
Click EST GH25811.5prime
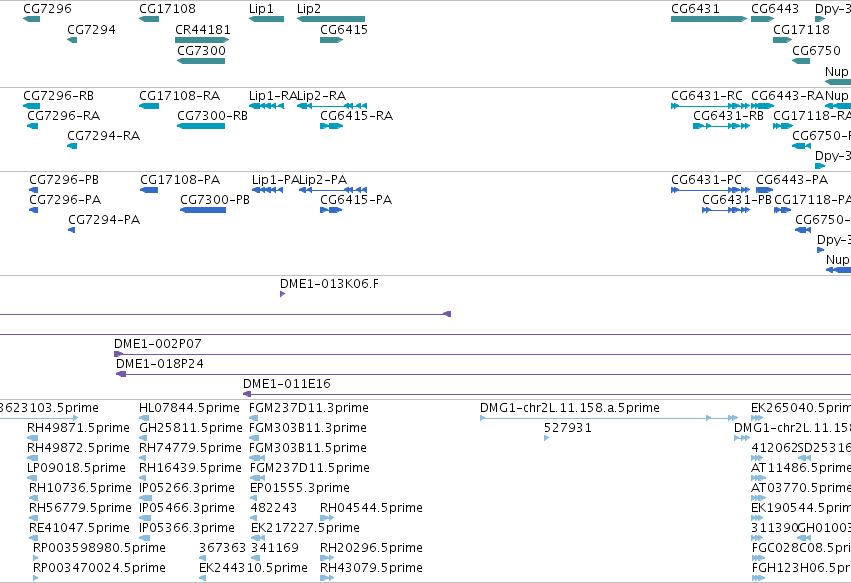tap(143, 438)
